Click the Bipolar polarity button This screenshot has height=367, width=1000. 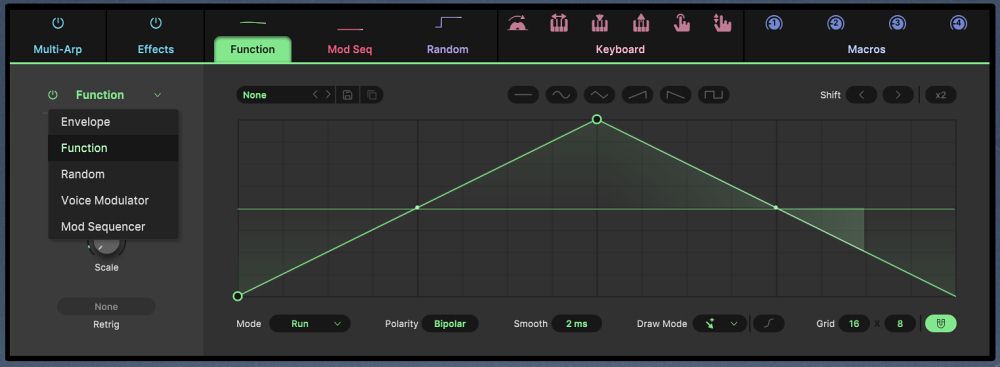tap(450, 324)
